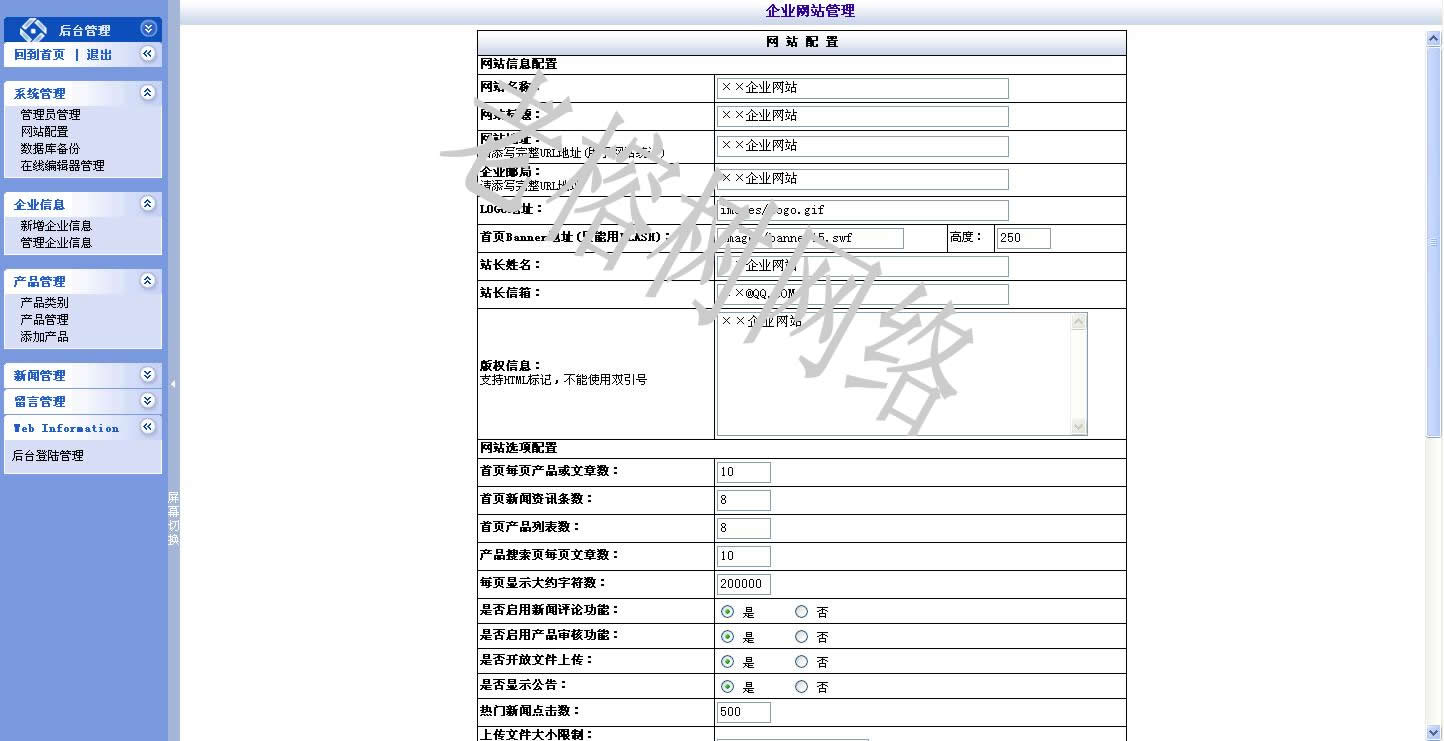
Task: Click the 后台管理 logo icon
Action: [x=33, y=30]
